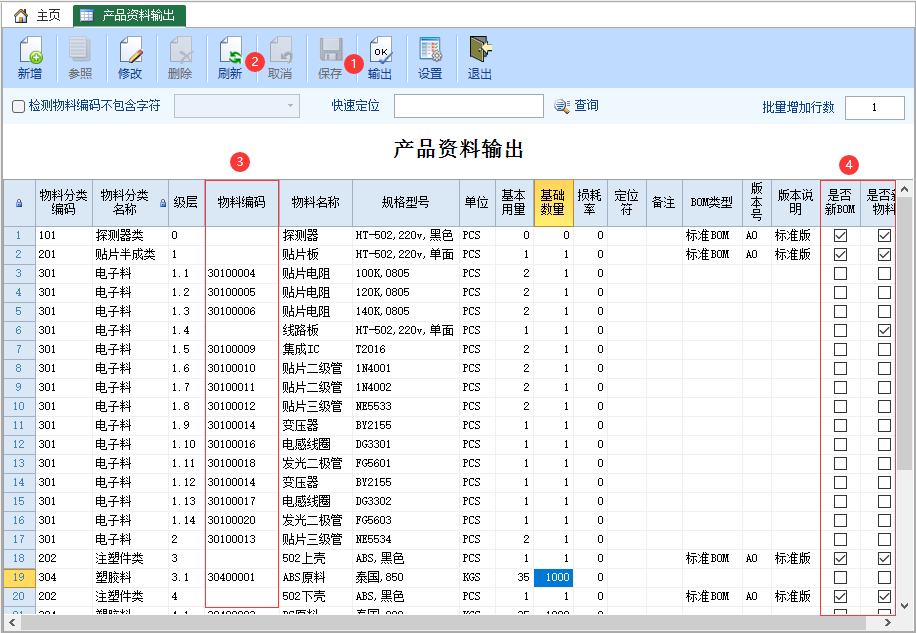Click level 1.10 cell in row 12
The width and height of the screenshot is (916, 633).
[x=187, y=444]
